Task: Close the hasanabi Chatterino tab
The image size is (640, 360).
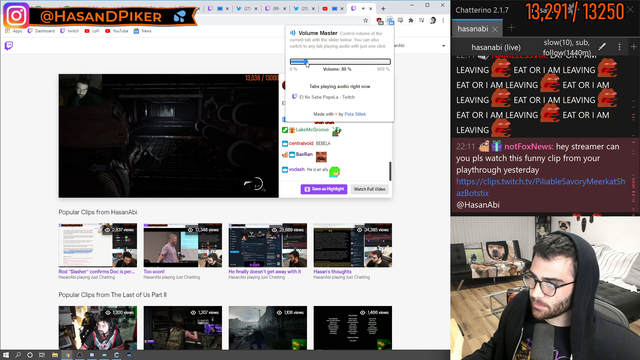Action: coord(495,29)
